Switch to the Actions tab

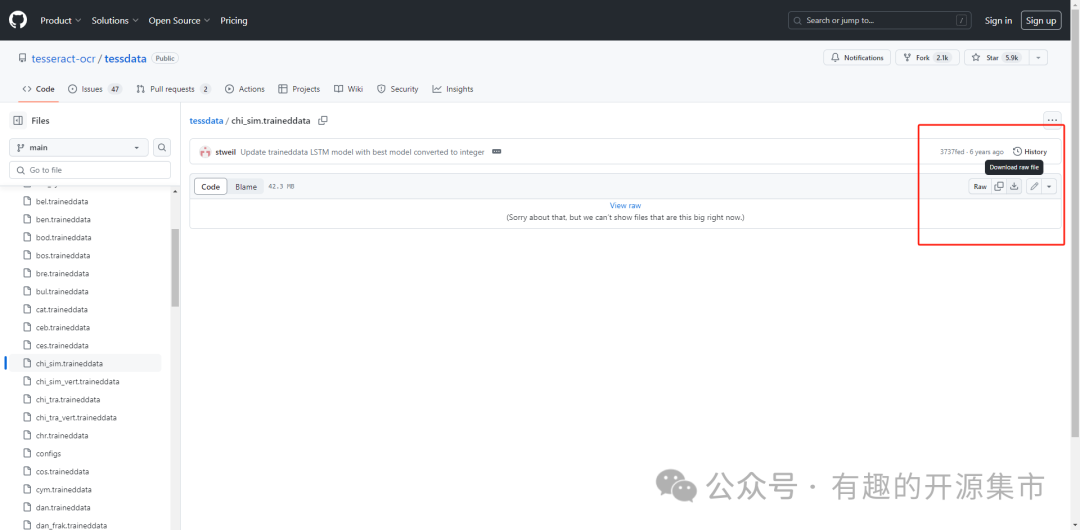pos(245,89)
